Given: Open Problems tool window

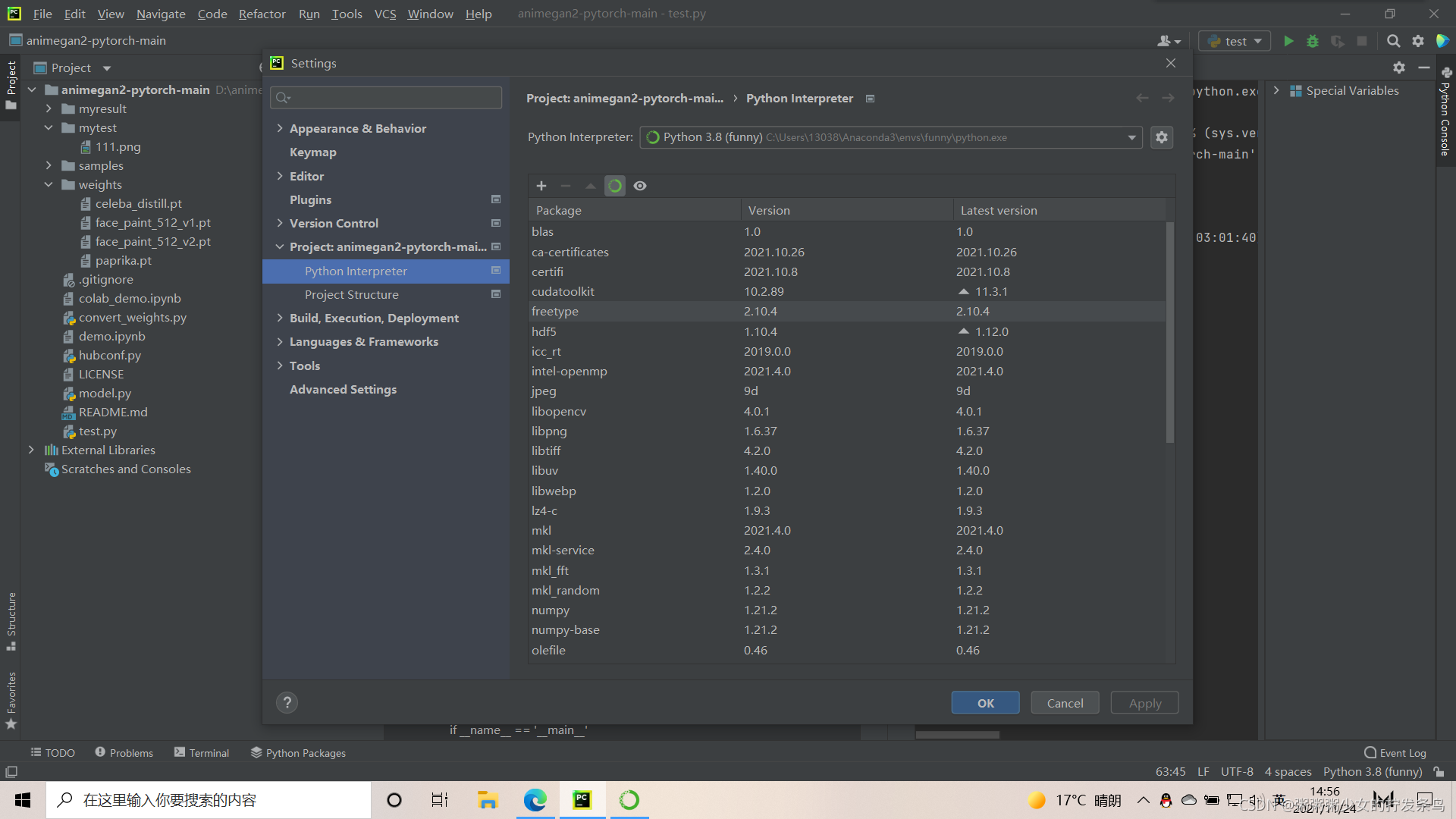Looking at the screenshot, I should [124, 752].
